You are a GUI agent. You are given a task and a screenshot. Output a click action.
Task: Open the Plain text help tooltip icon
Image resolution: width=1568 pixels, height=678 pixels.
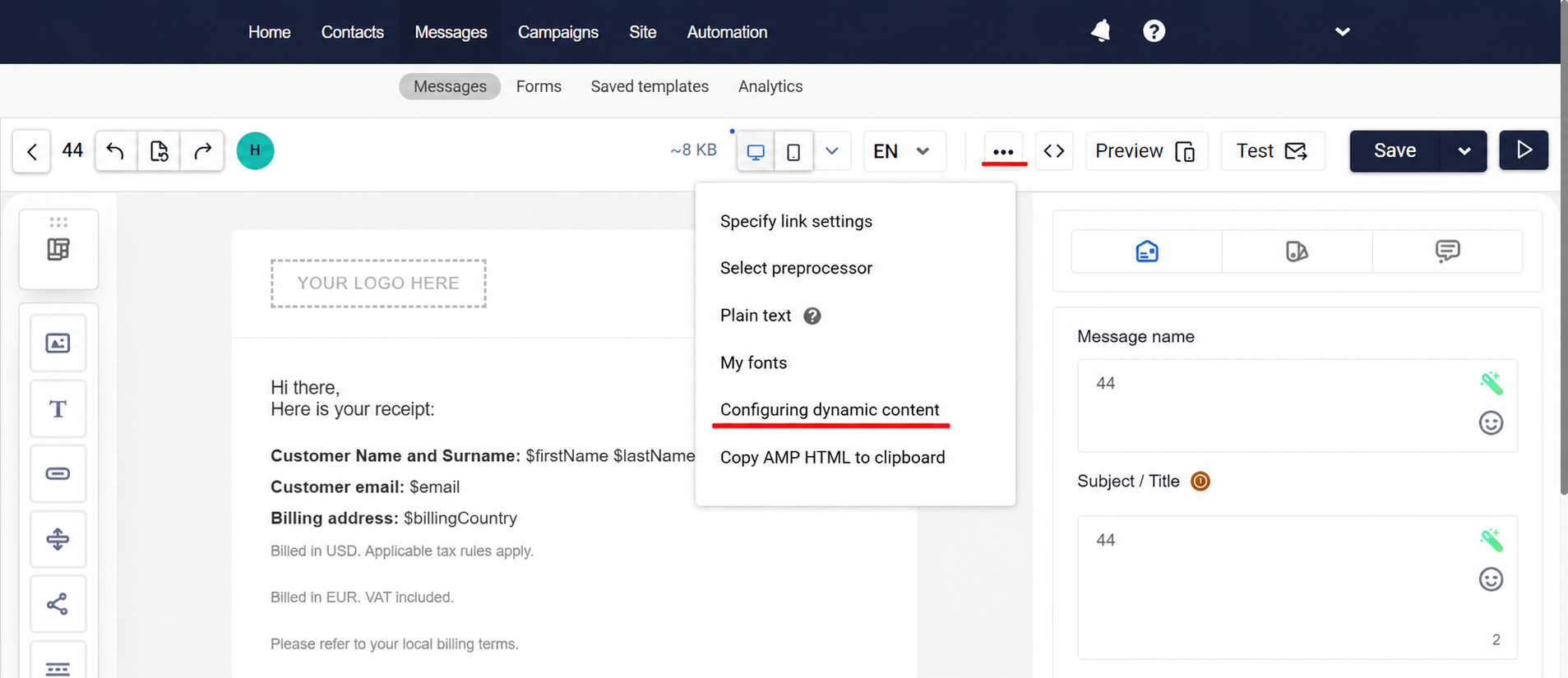coord(812,316)
